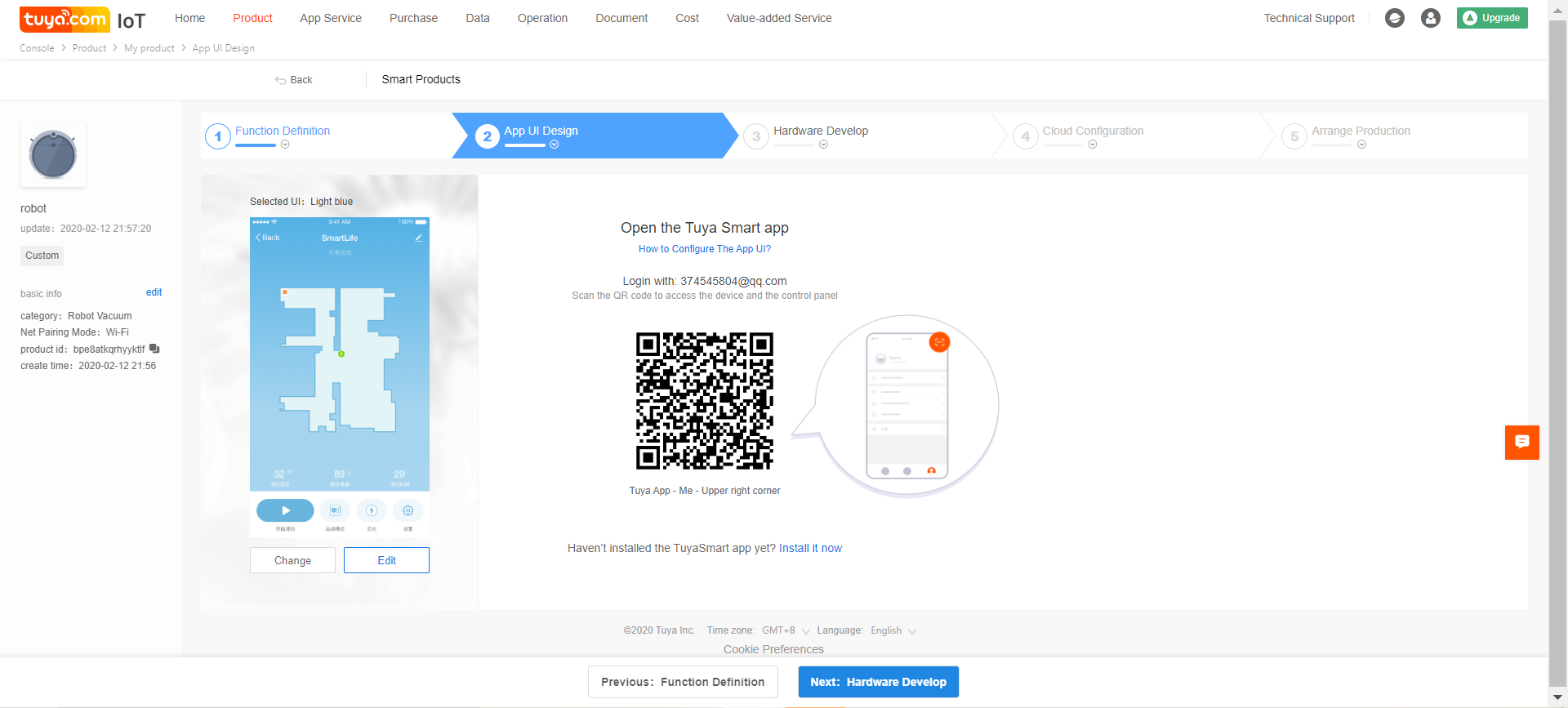Go to Product breadcrumb
The height and width of the screenshot is (708, 1568).
tap(89, 48)
